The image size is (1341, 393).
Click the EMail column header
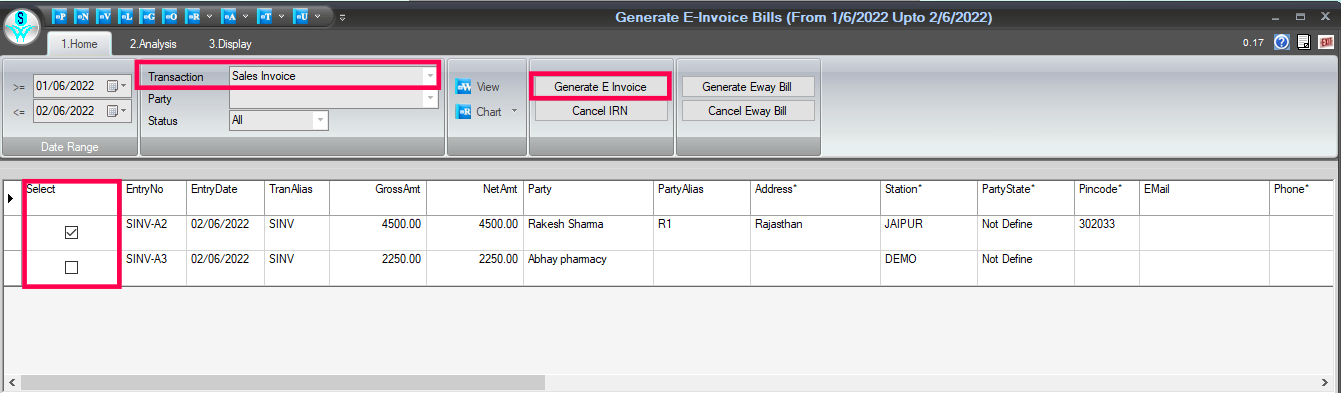(x=1204, y=197)
